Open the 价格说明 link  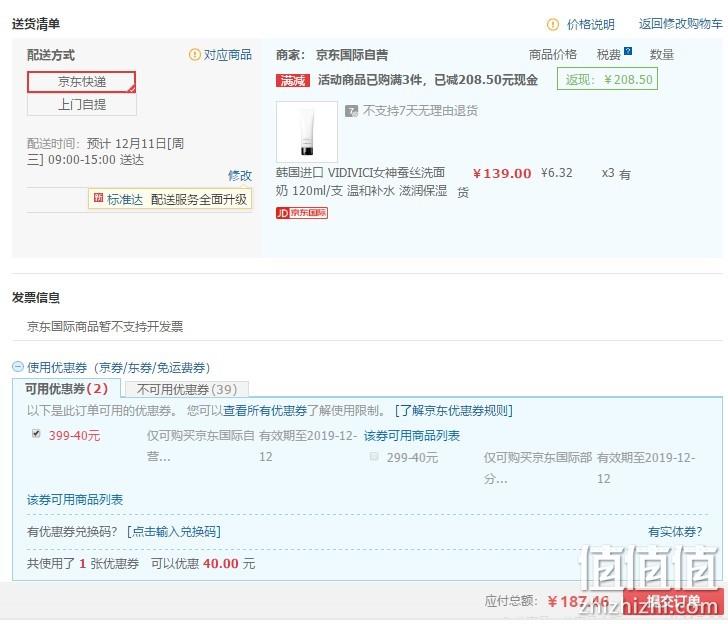click(591, 24)
